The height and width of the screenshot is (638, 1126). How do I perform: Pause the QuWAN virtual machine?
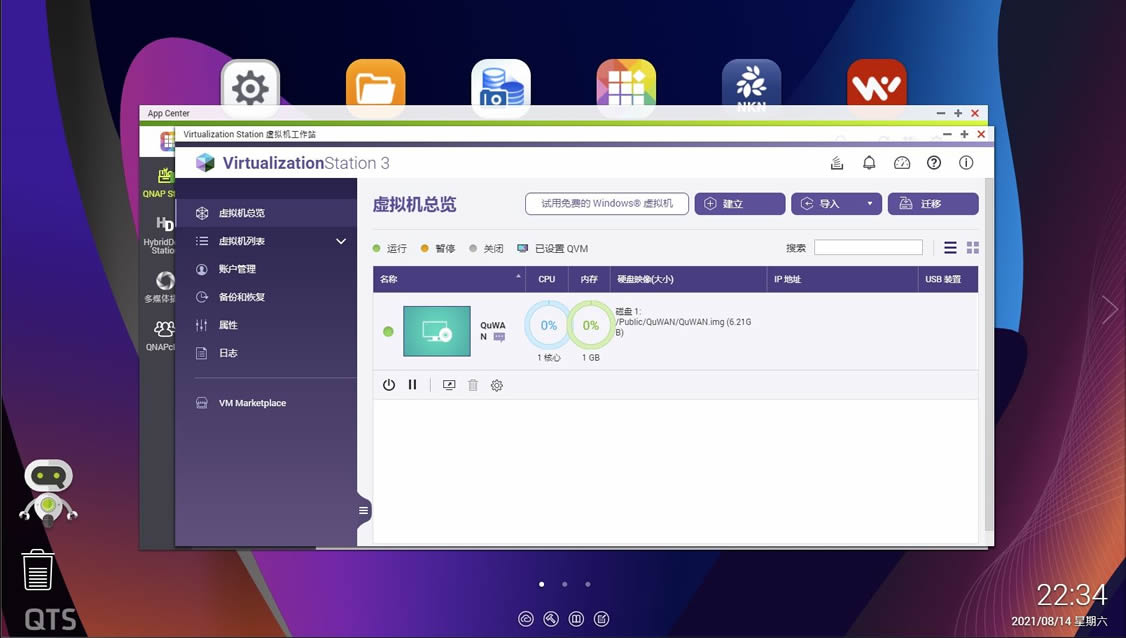click(x=412, y=385)
